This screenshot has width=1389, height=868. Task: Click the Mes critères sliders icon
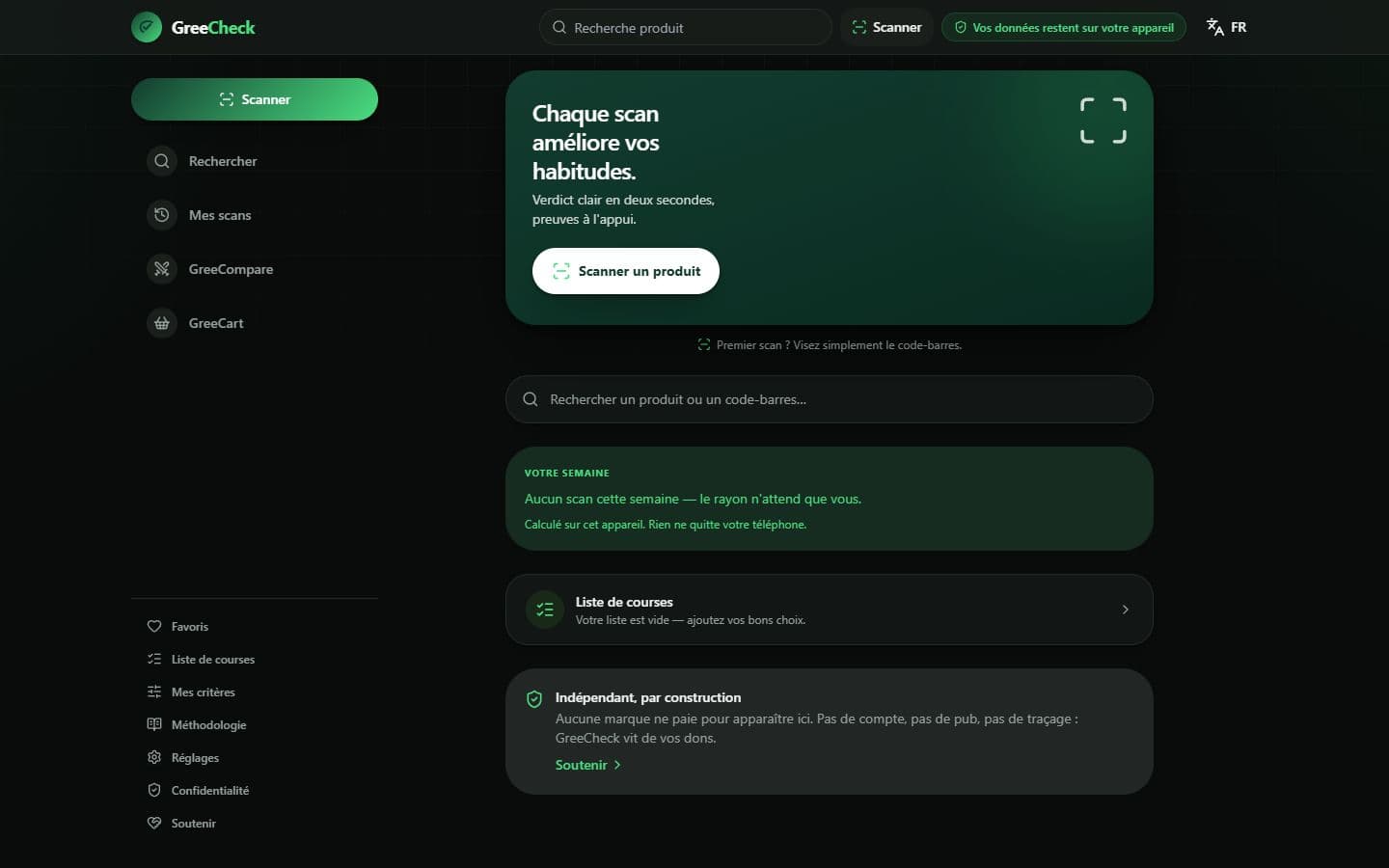(154, 692)
